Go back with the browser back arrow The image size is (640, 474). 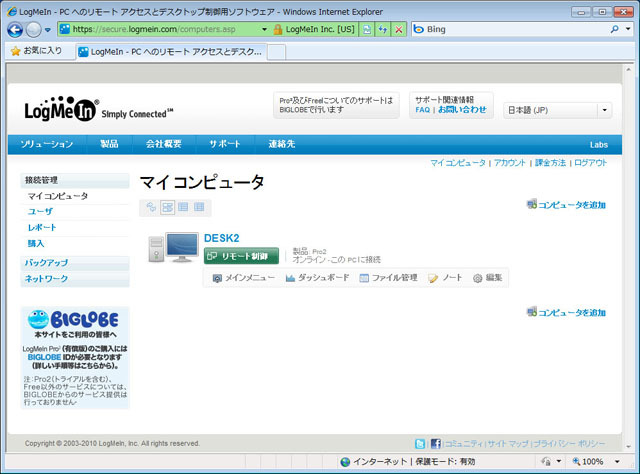15,29
